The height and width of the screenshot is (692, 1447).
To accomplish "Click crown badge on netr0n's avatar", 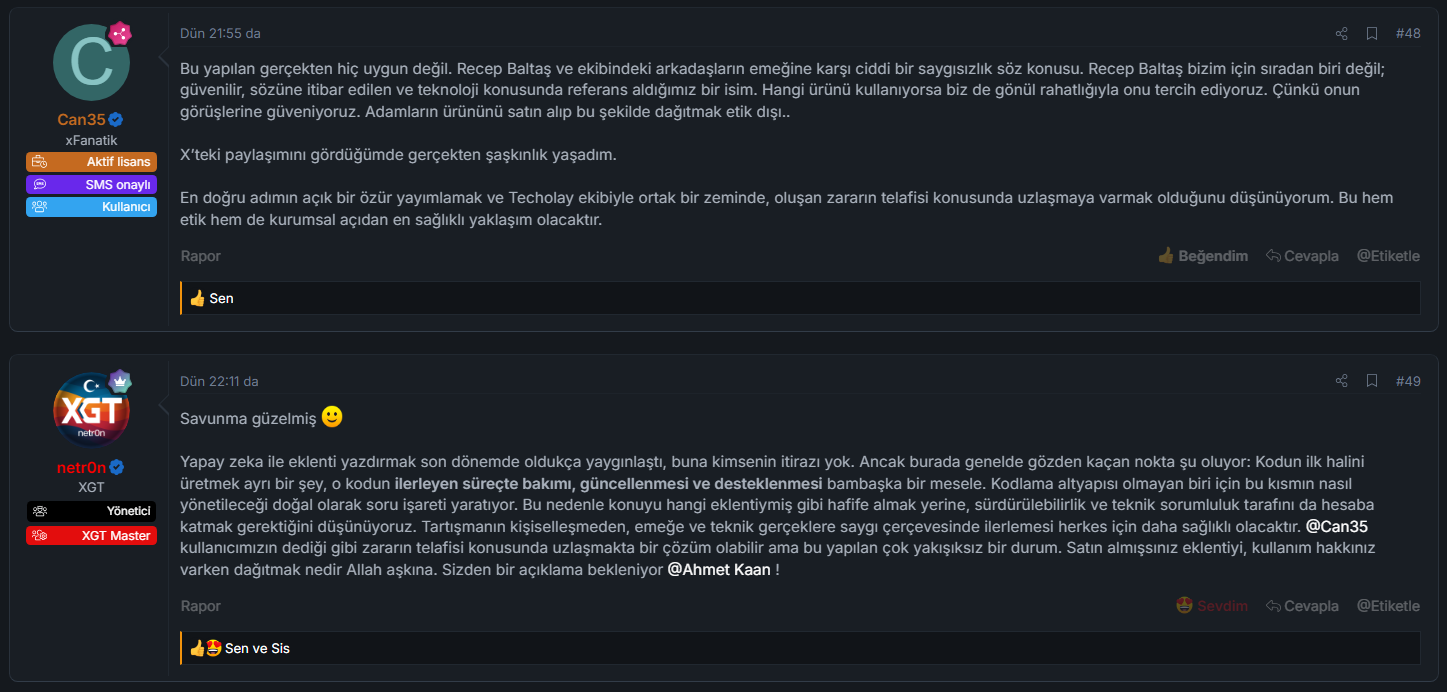I will tap(120, 381).
